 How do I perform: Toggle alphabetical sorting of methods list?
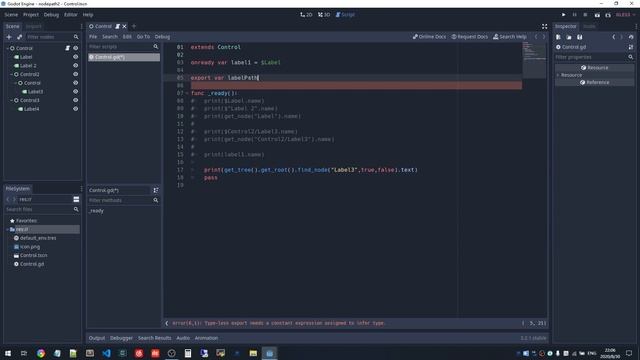point(156,190)
